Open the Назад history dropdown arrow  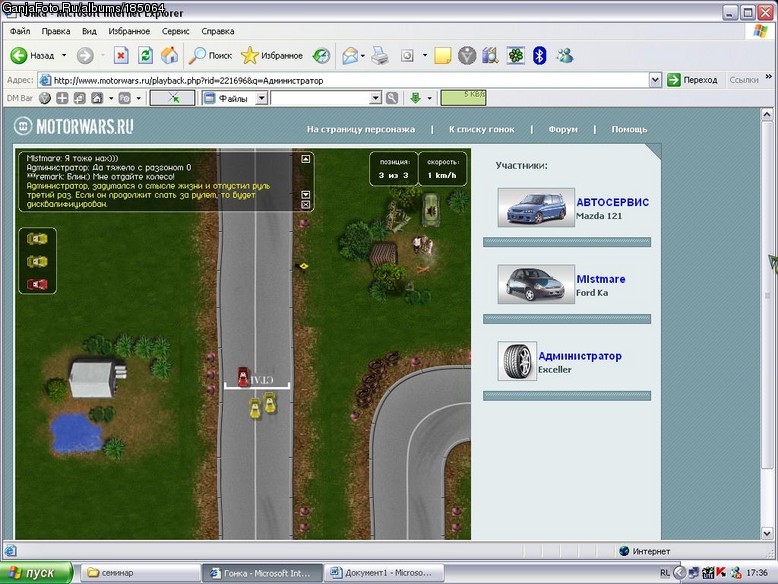[x=64, y=56]
